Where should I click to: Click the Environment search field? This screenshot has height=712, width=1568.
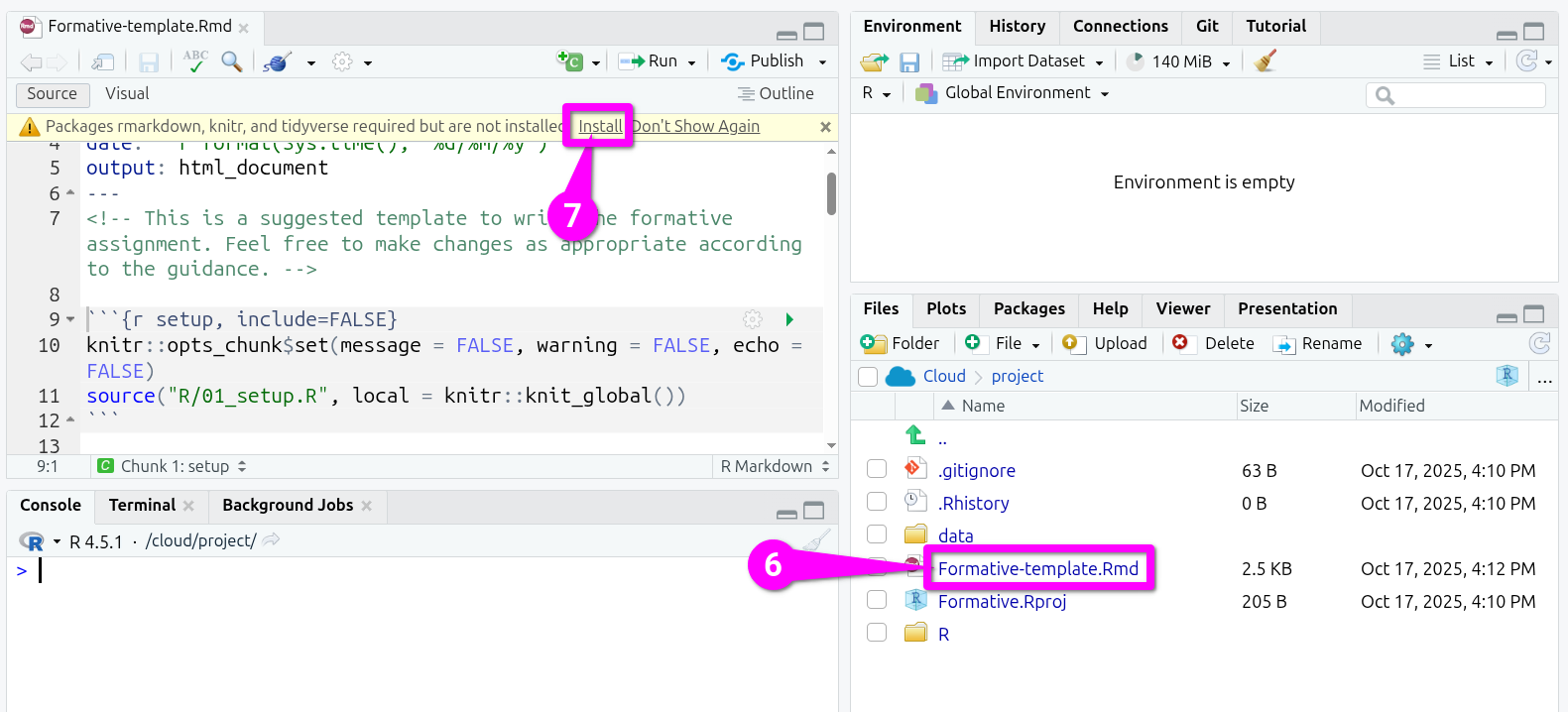1455,95
